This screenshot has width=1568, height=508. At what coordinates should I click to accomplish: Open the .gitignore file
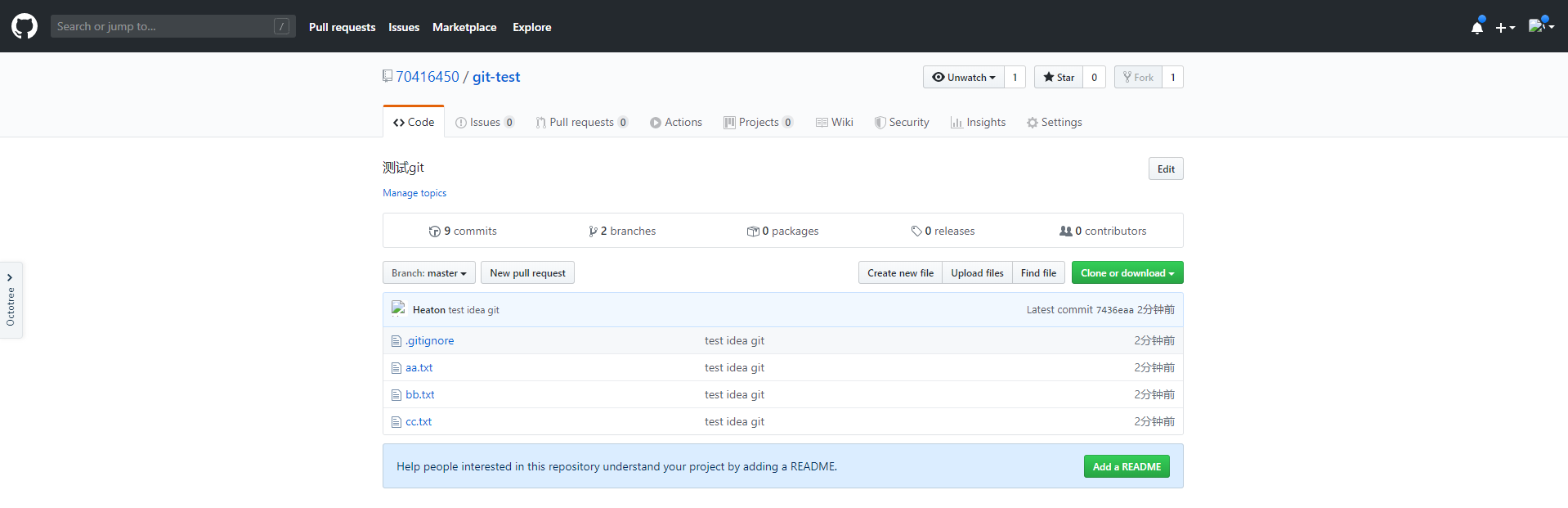(x=430, y=341)
